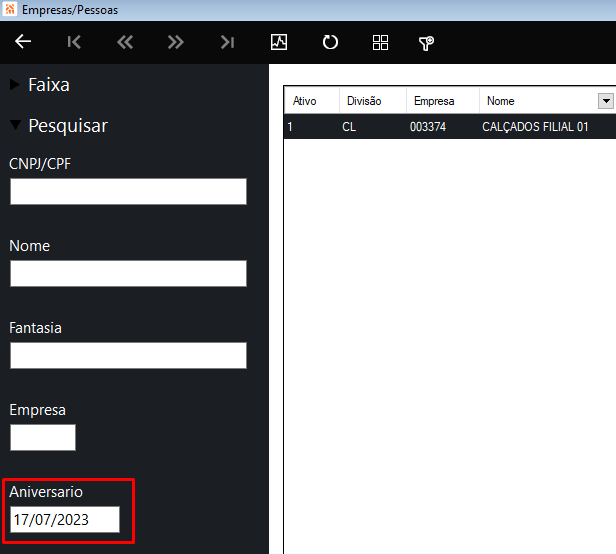Open the Nome column dropdown arrow
This screenshot has width=616, height=554.
[606, 101]
